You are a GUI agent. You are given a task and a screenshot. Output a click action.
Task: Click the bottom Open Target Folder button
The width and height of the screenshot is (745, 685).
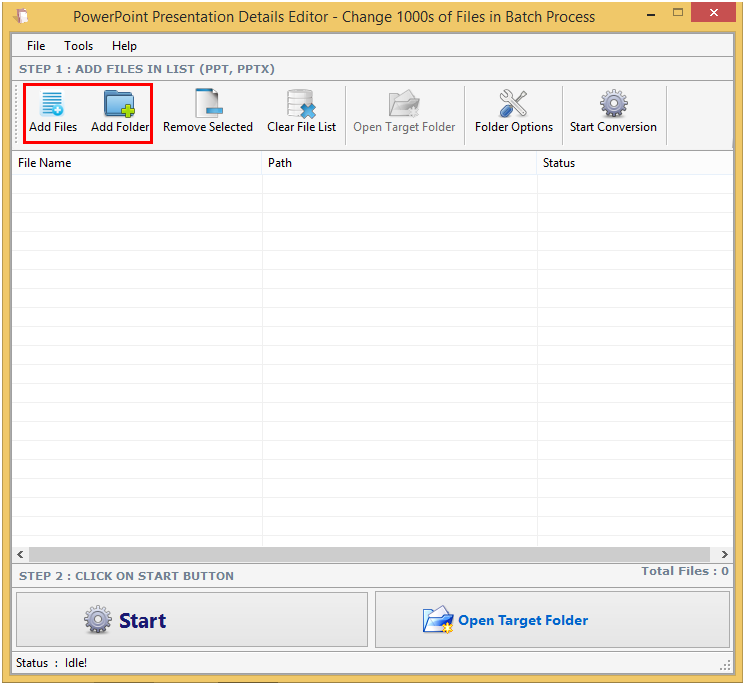click(552, 619)
